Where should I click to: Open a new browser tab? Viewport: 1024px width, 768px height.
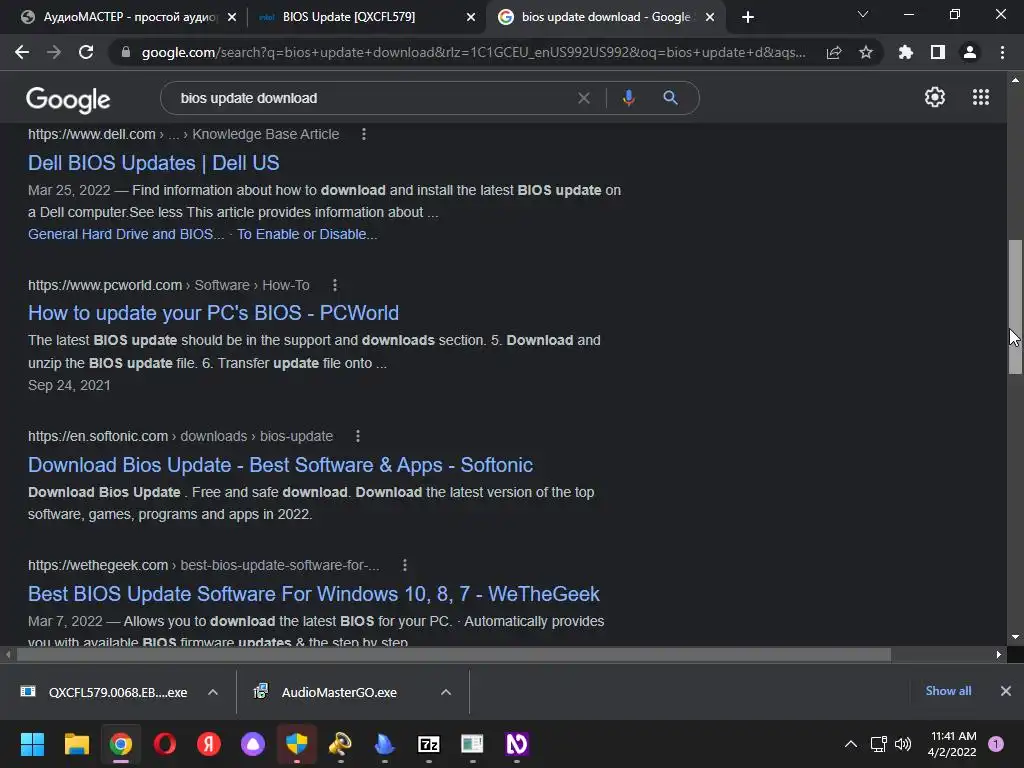point(748,17)
